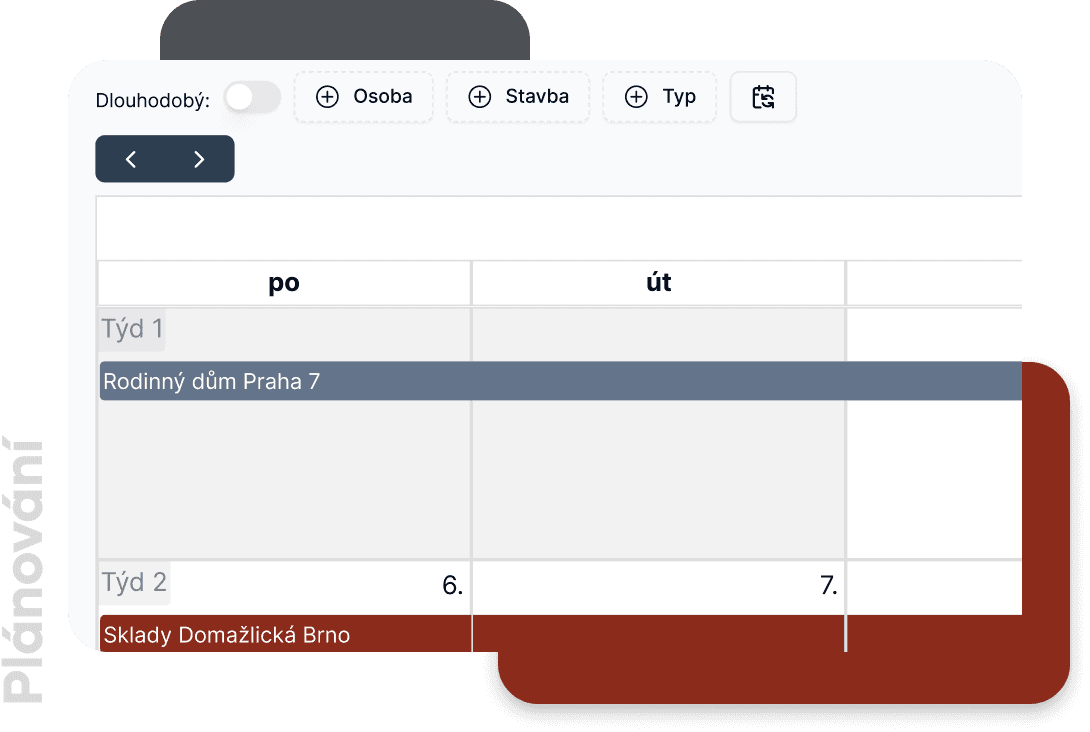The height and width of the screenshot is (732, 1090).
Task: Select the 'út' day column header
Action: (x=658, y=283)
